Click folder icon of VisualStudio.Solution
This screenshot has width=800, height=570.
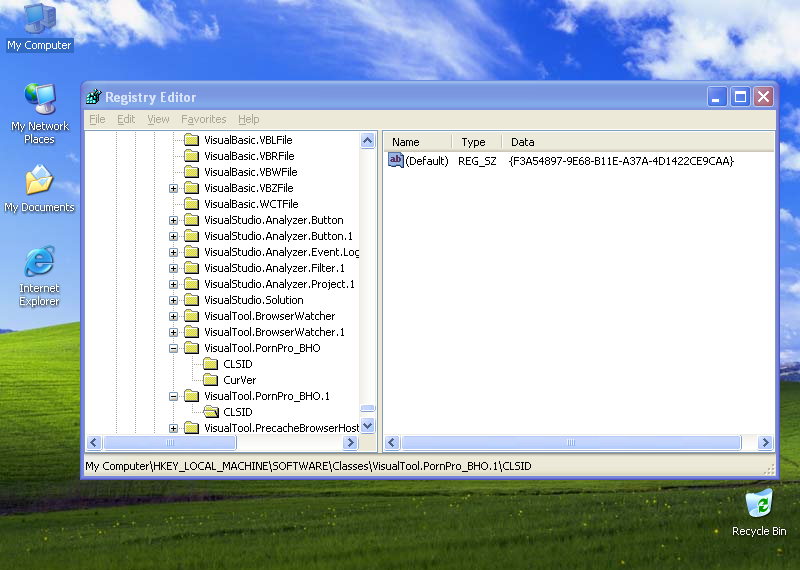(x=191, y=300)
